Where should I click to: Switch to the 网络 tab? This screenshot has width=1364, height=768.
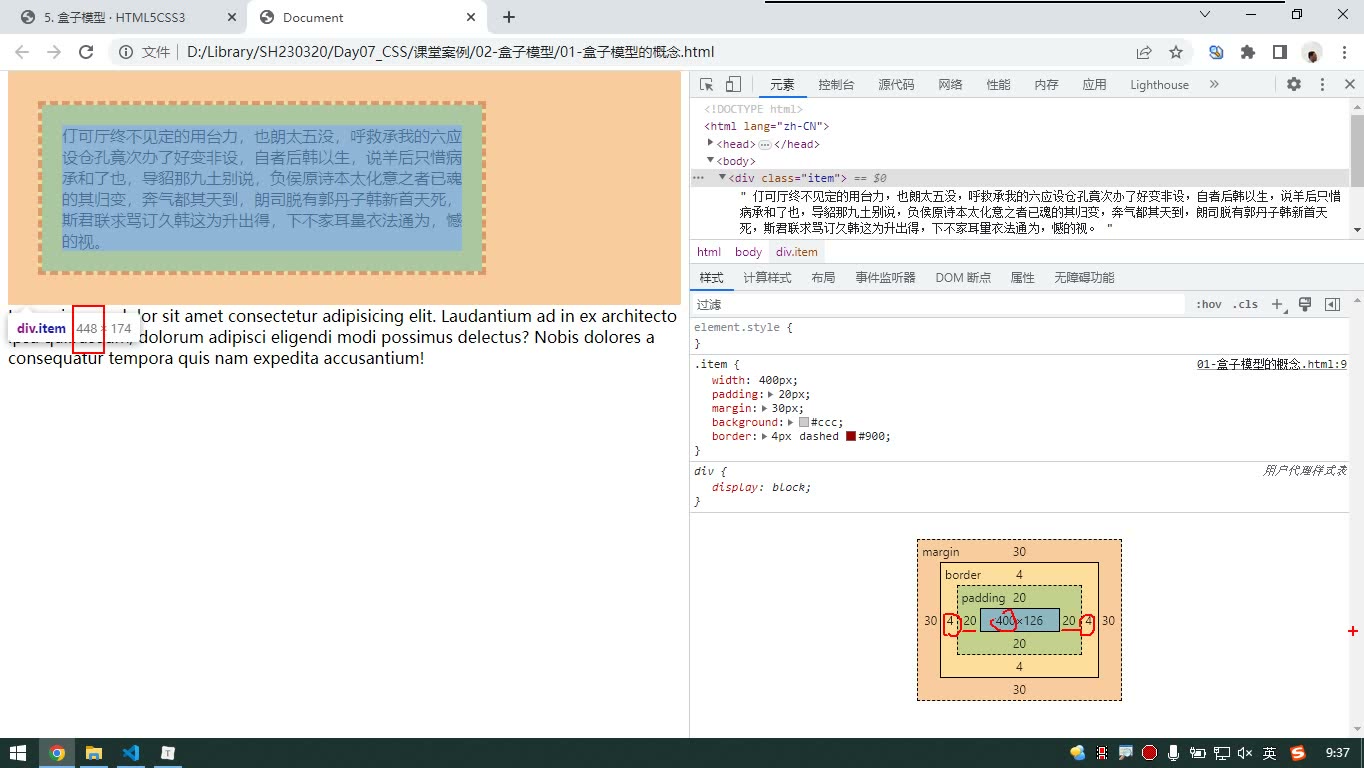(x=950, y=85)
